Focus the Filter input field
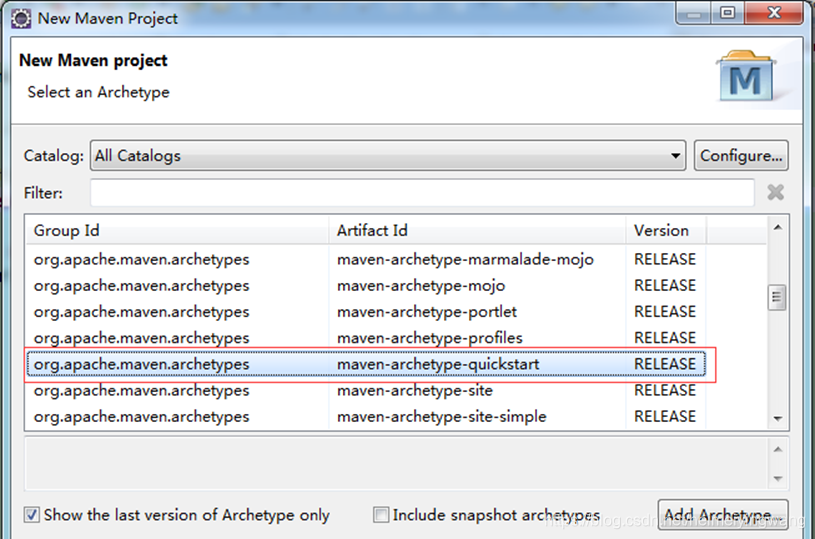Viewport: 815px width, 539px height. [422, 193]
